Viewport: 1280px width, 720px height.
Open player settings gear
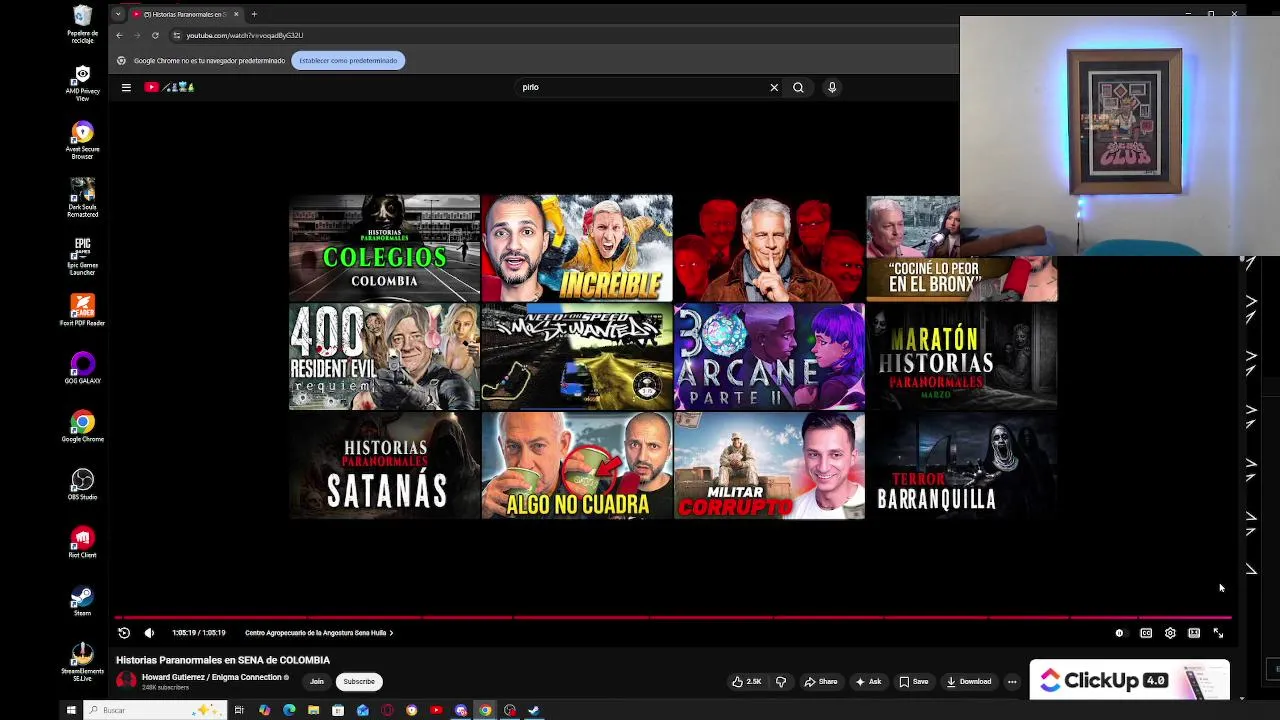pos(1170,633)
